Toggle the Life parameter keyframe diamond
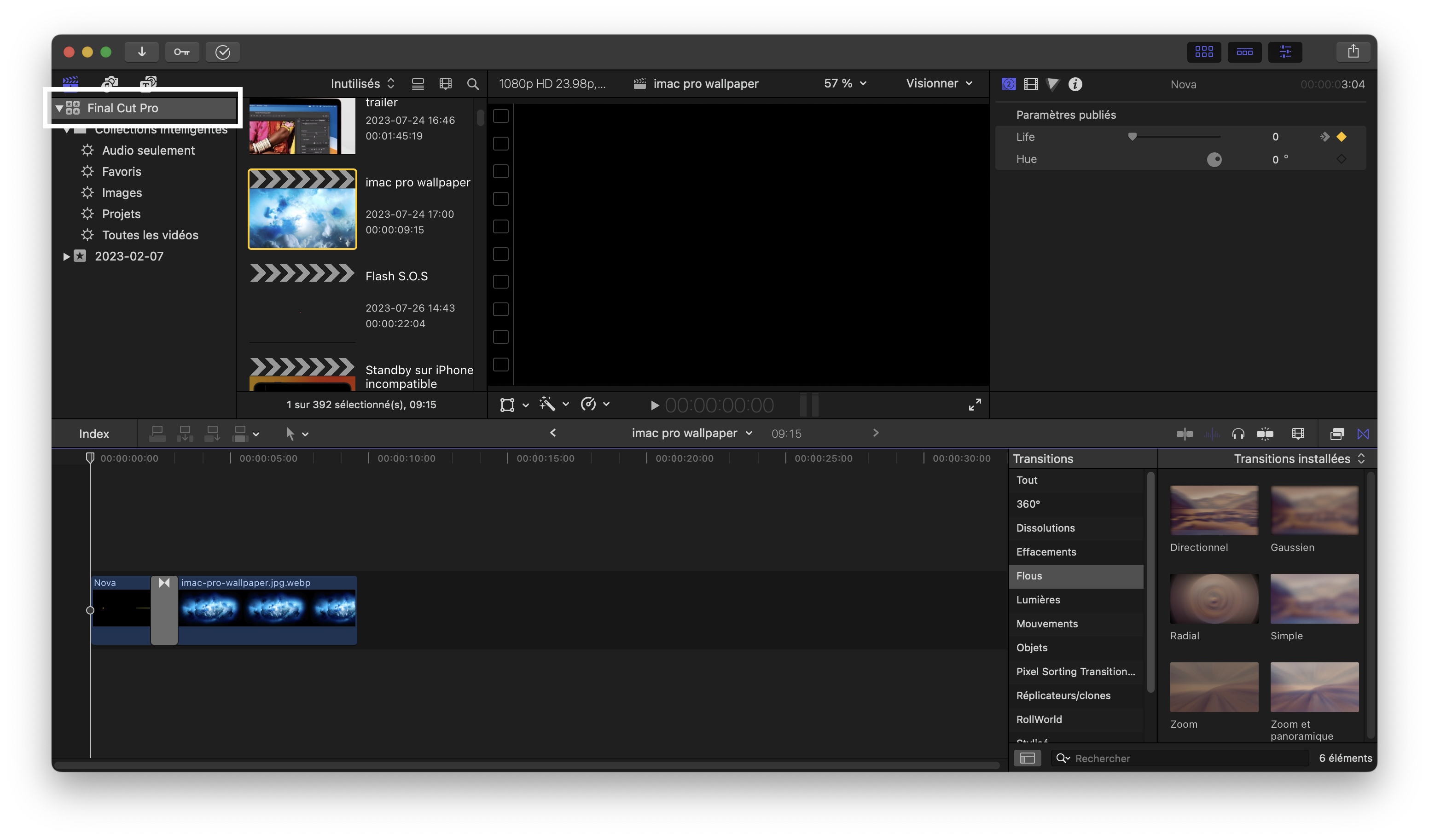 point(1341,137)
